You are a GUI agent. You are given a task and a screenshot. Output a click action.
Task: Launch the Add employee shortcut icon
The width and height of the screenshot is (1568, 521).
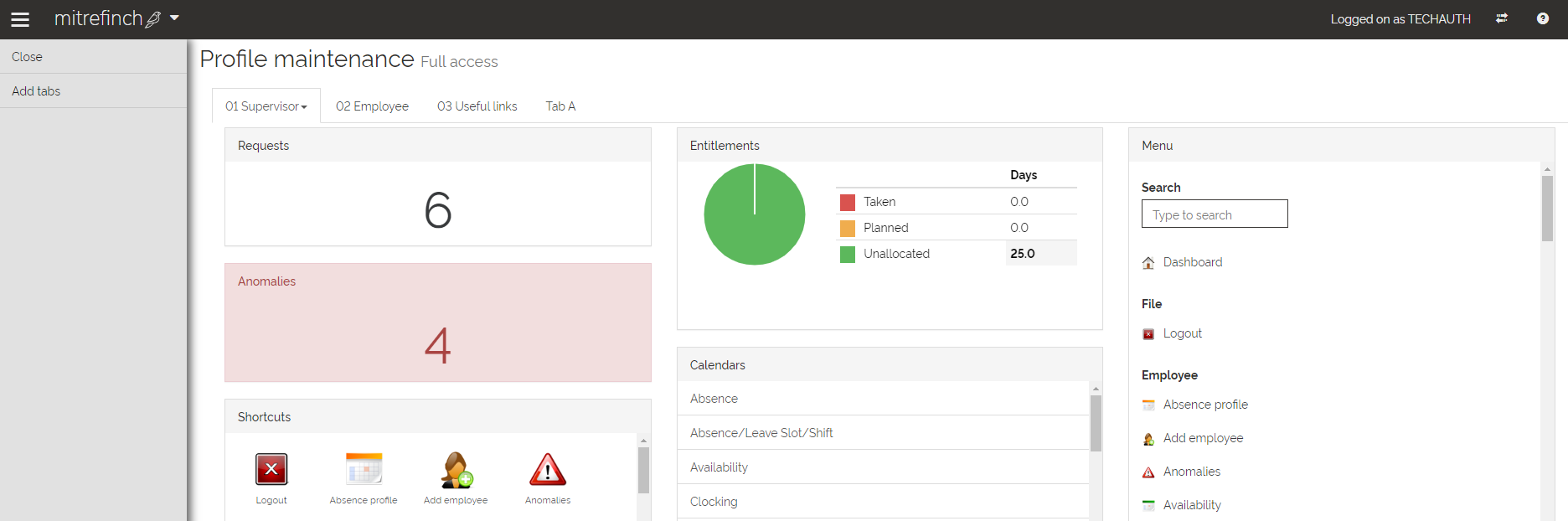pyautogui.click(x=456, y=470)
